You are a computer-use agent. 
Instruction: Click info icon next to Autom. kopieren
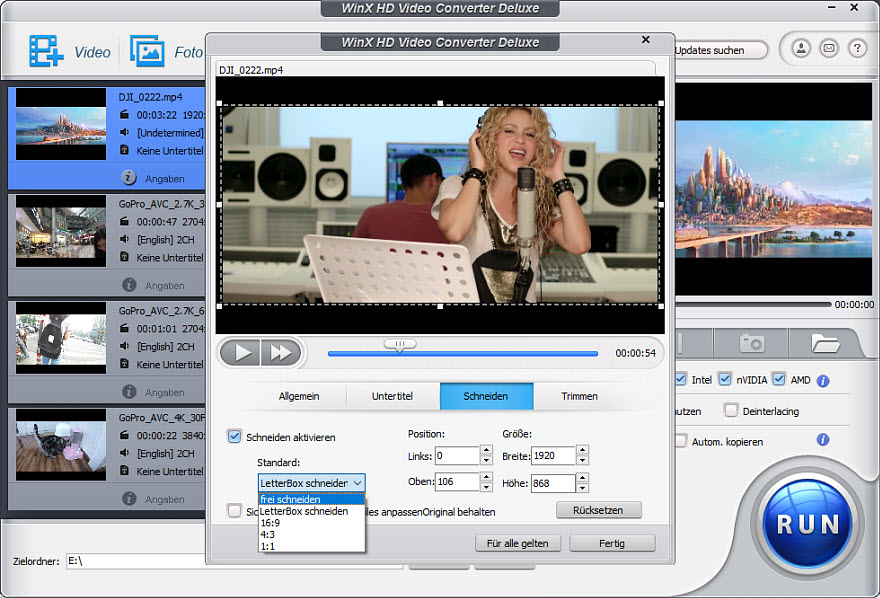823,439
